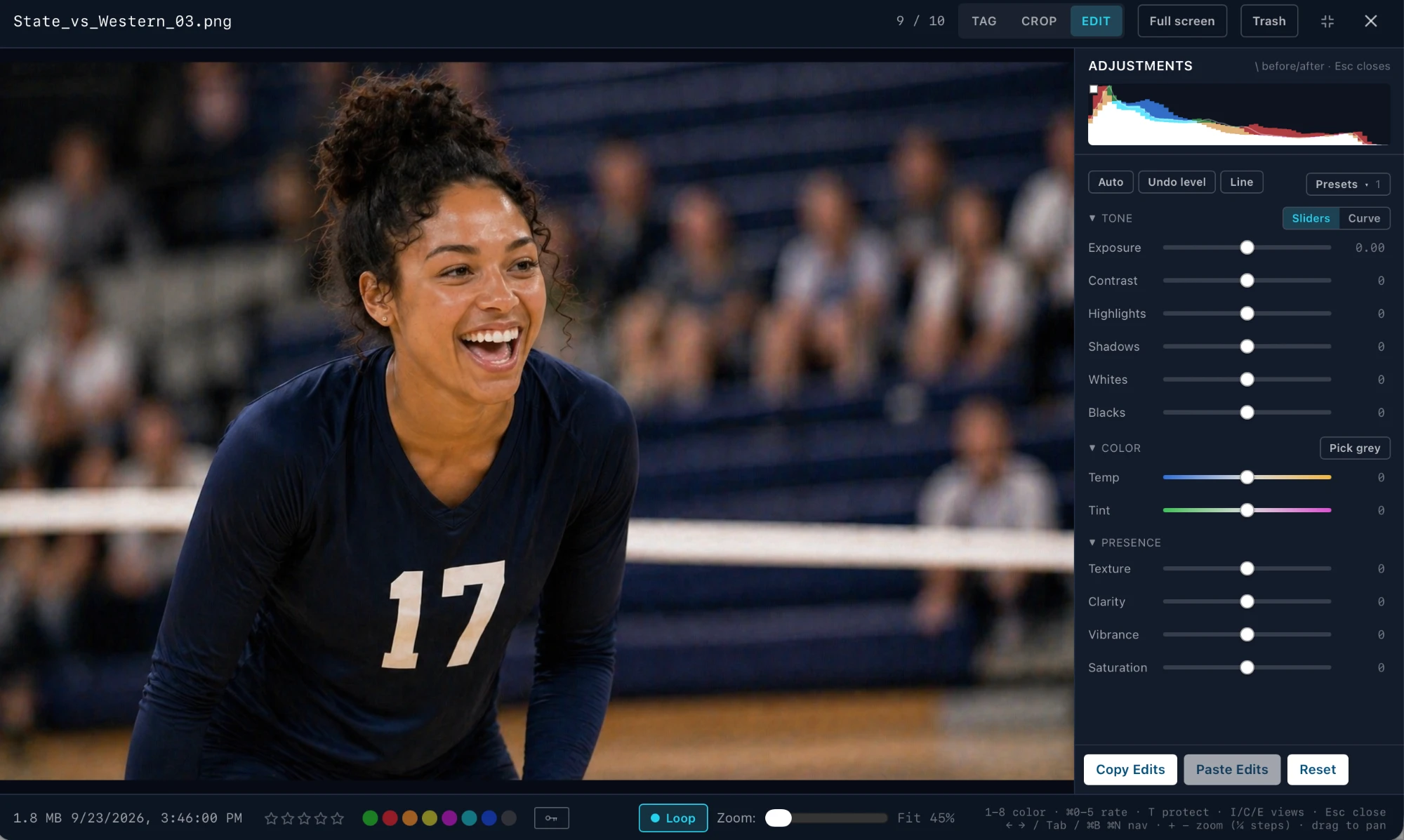Toggle the Loop button
This screenshot has width=1404, height=840.
[673, 818]
